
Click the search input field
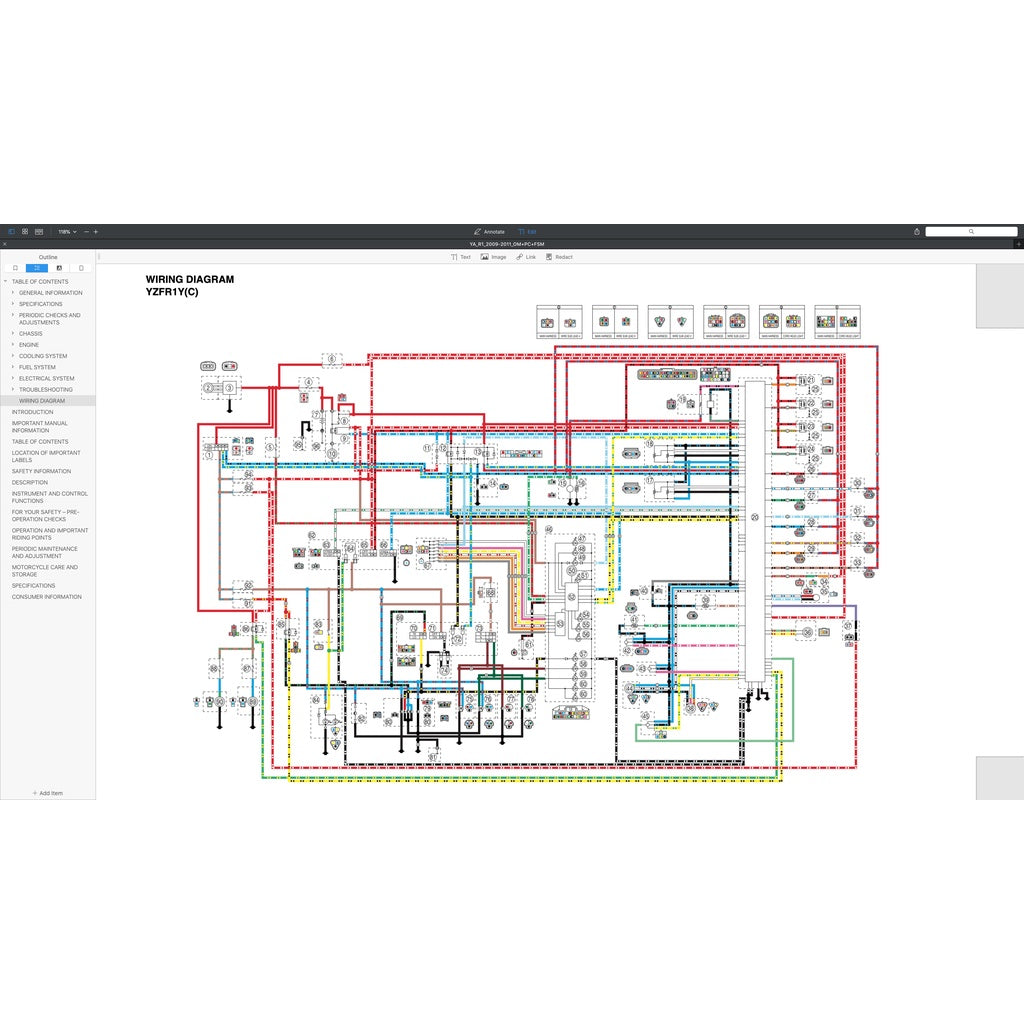[970, 231]
